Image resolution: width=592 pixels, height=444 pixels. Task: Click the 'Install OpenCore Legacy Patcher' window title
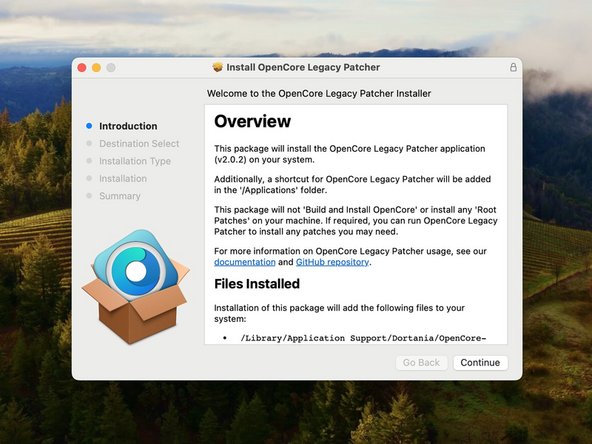pyautogui.click(x=303, y=67)
